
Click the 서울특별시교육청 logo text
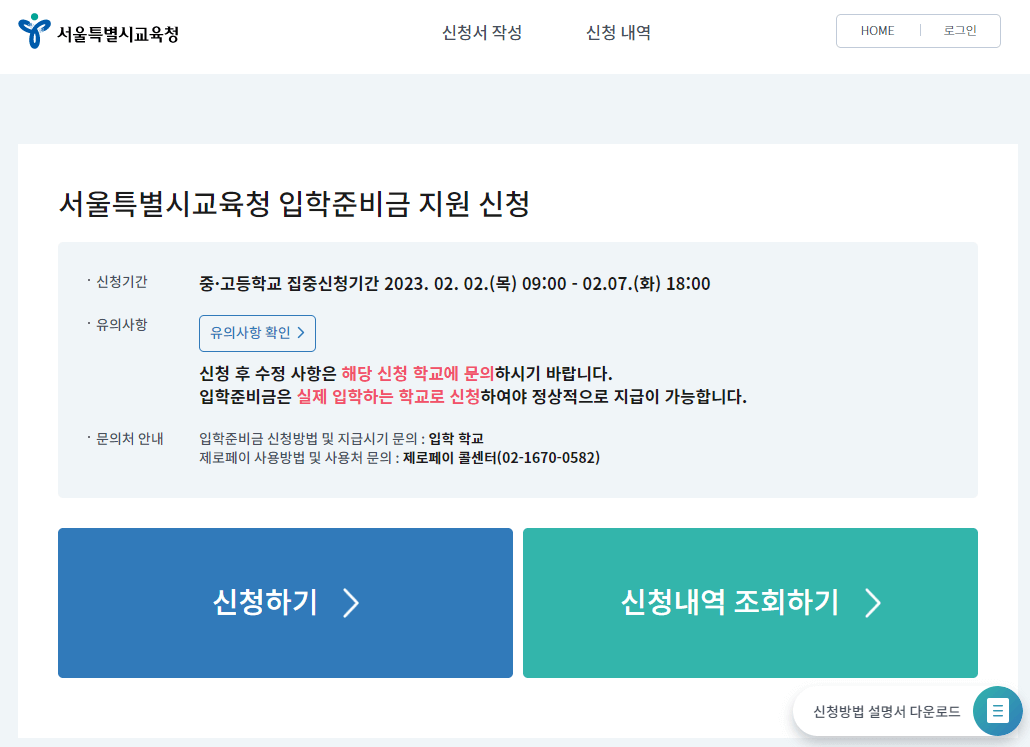click(x=116, y=31)
